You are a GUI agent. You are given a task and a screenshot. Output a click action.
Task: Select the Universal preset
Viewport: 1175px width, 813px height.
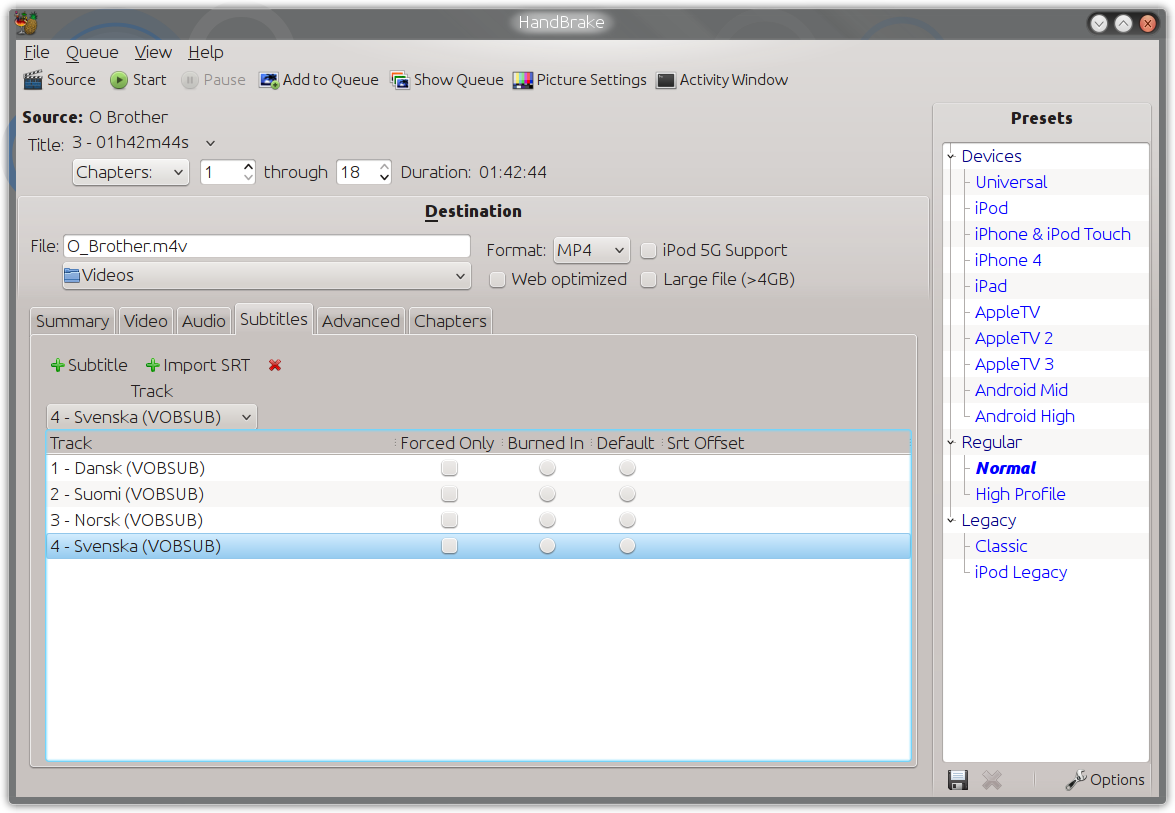1011,183
